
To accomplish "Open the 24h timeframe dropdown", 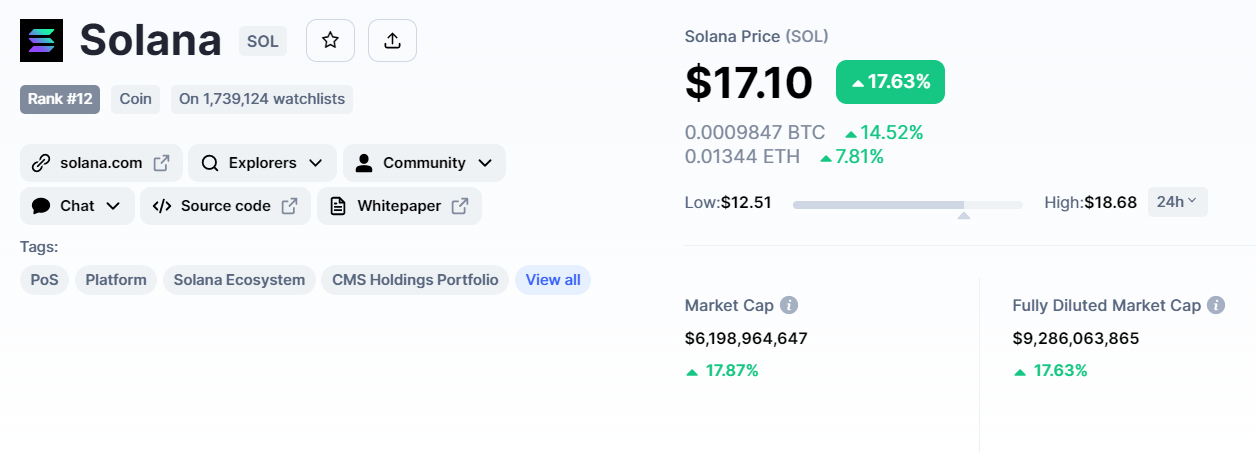I will tap(1178, 202).
